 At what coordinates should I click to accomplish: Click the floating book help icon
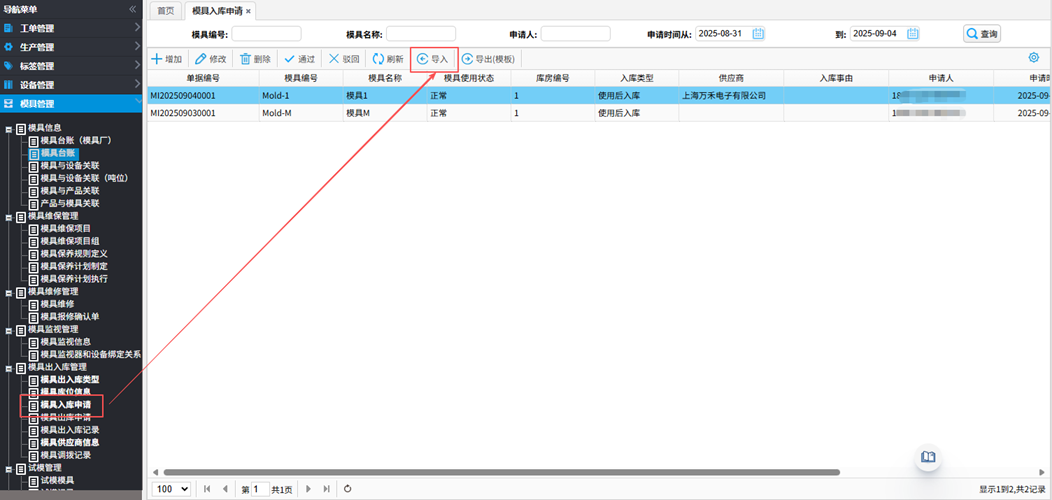928,457
